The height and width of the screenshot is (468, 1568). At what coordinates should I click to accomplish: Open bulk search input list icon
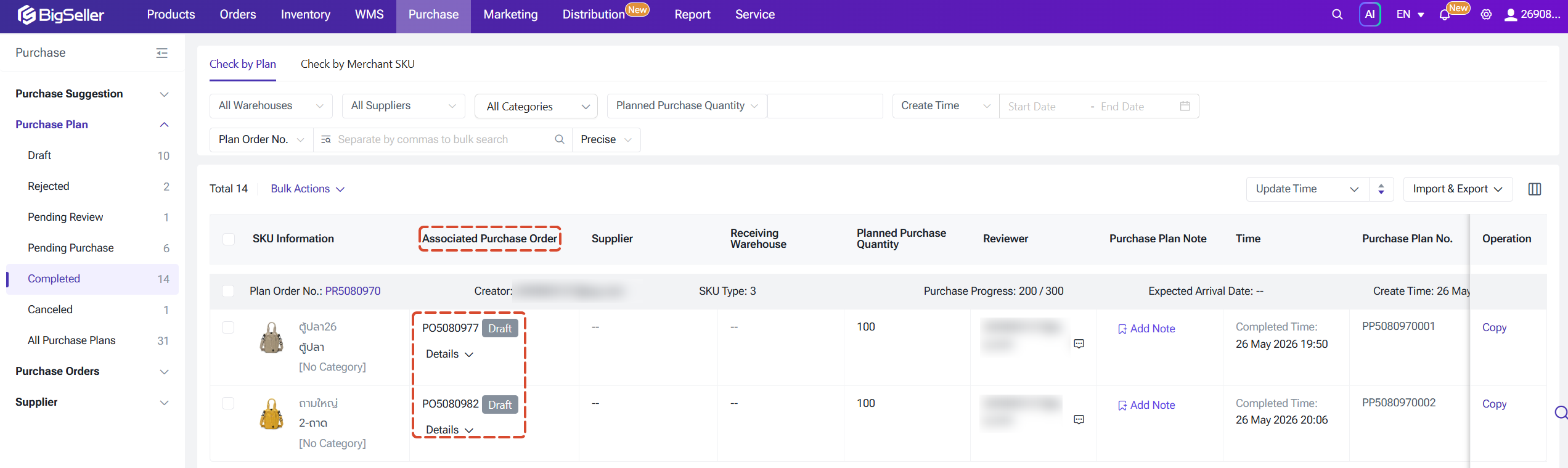tap(326, 139)
